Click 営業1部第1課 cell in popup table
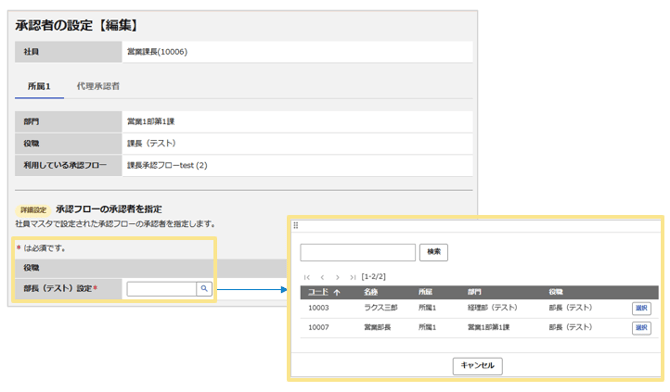670x392 pixels. click(488, 327)
